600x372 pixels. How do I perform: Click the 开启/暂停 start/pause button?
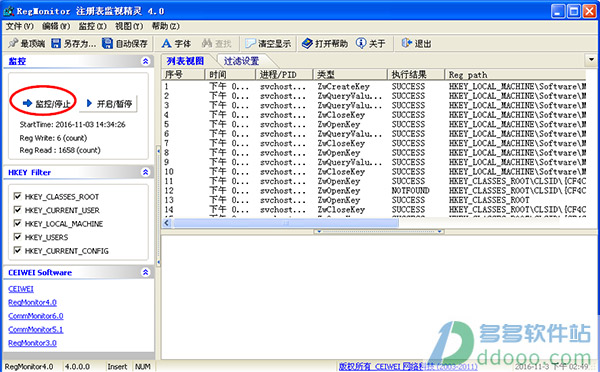pyautogui.click(x=108, y=104)
